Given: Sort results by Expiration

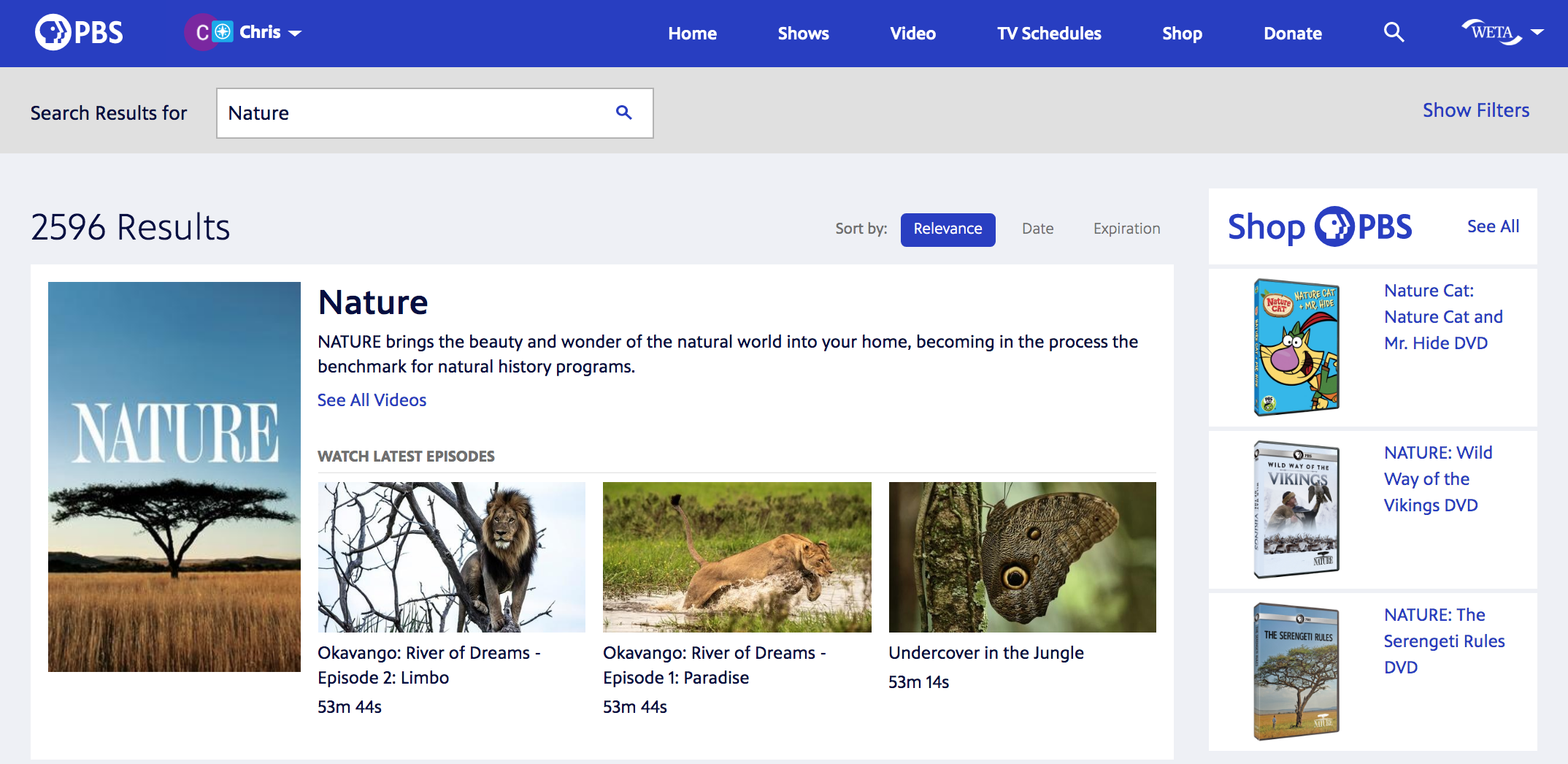Looking at the screenshot, I should [x=1126, y=229].
